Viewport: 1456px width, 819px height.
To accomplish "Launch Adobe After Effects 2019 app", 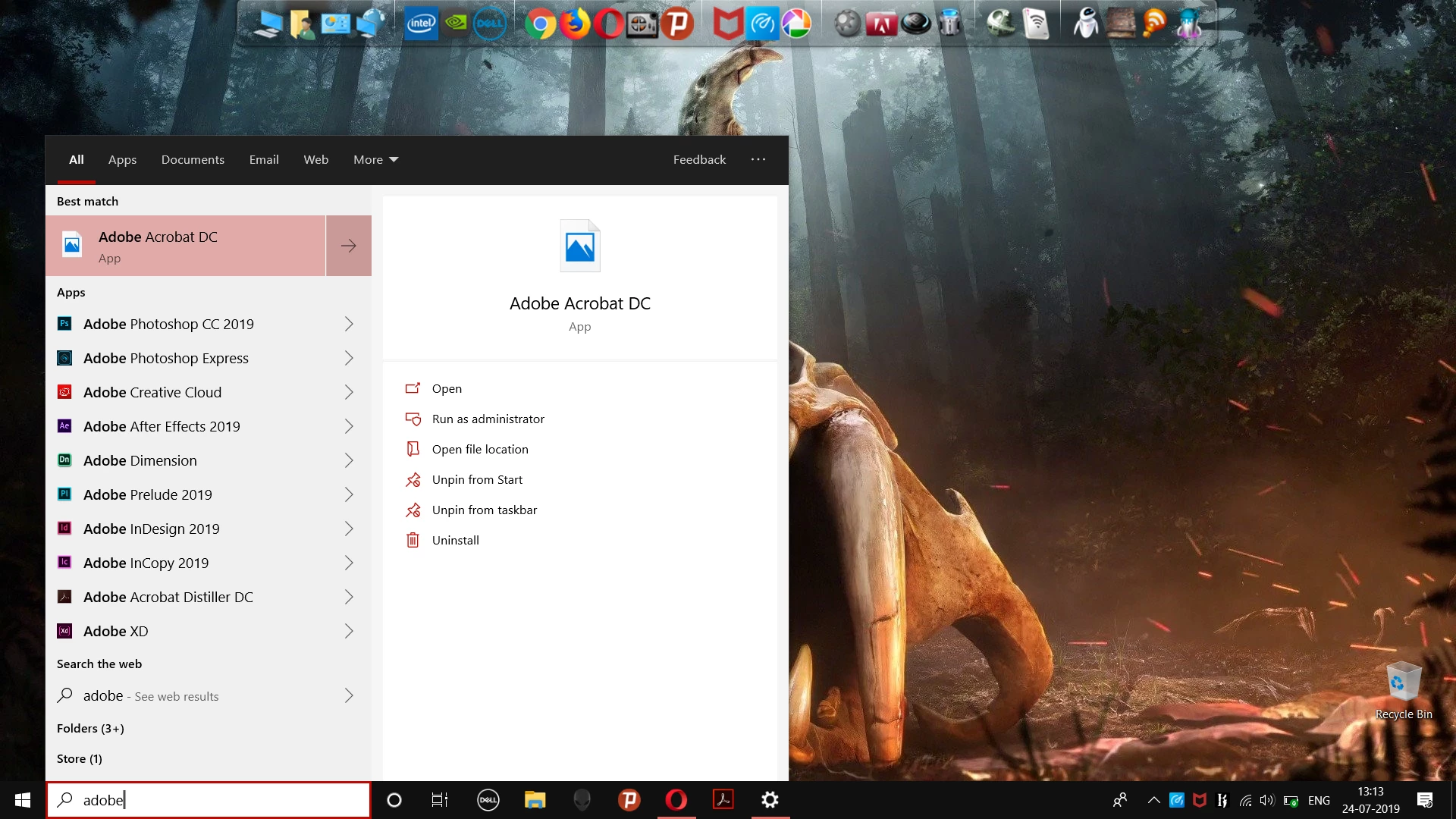I will pos(162,426).
